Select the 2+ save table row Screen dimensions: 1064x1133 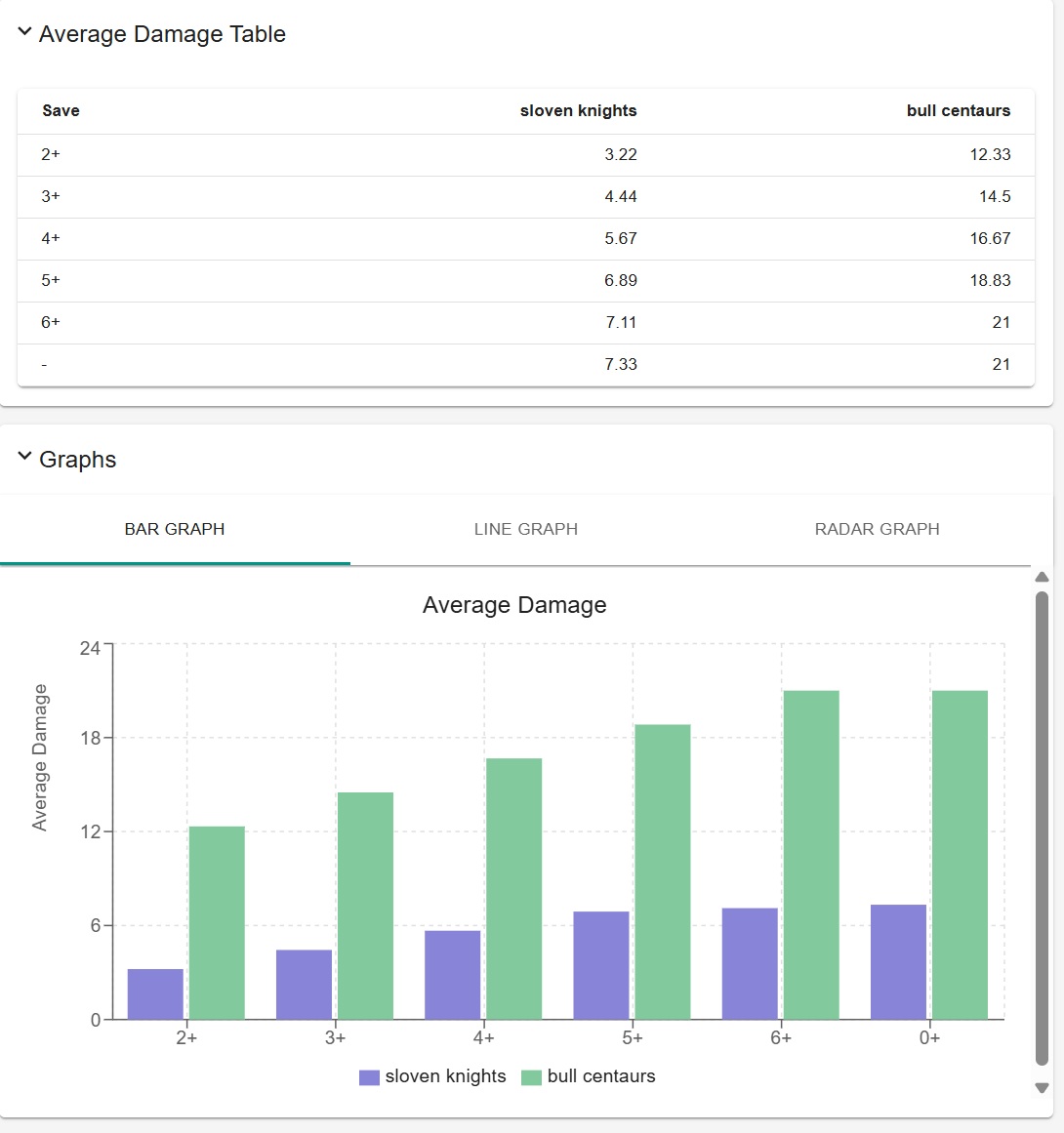[526, 154]
